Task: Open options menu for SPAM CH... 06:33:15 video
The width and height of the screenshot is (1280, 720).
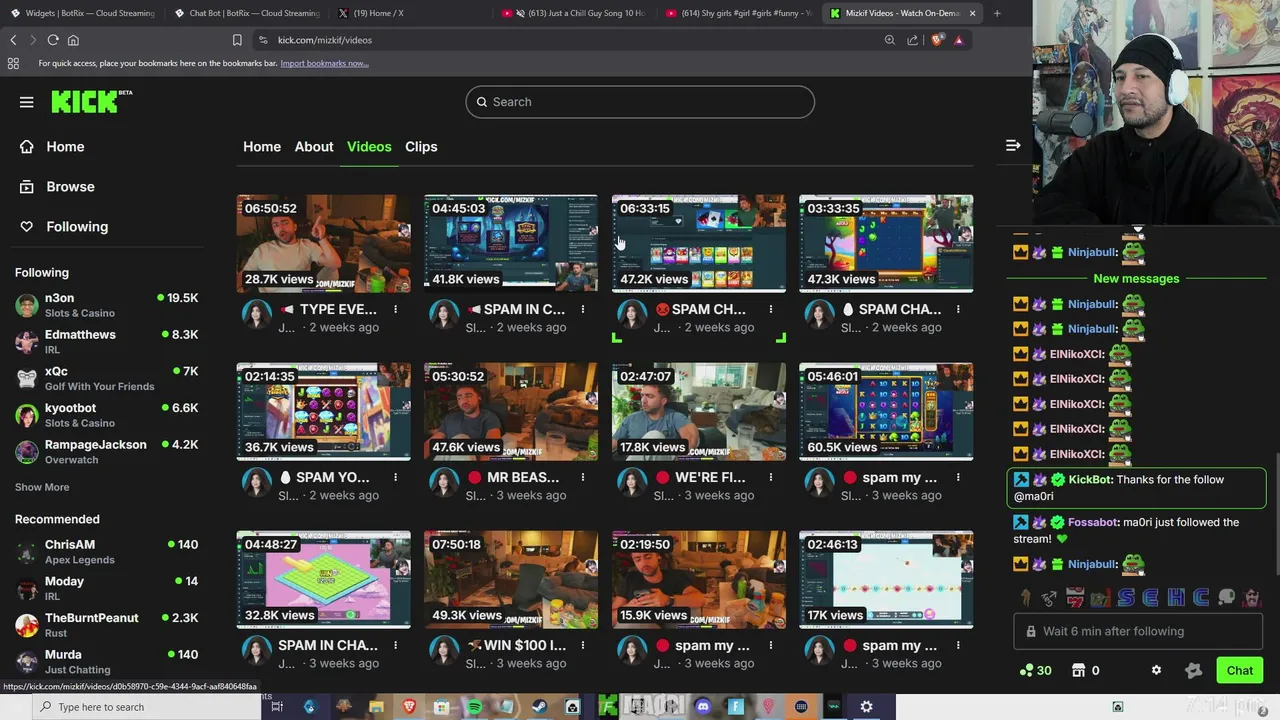Action: [x=770, y=310]
